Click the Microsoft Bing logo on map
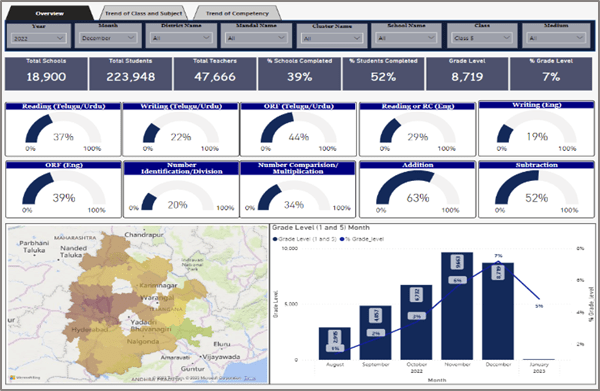This screenshot has width=600, height=391. (24, 378)
